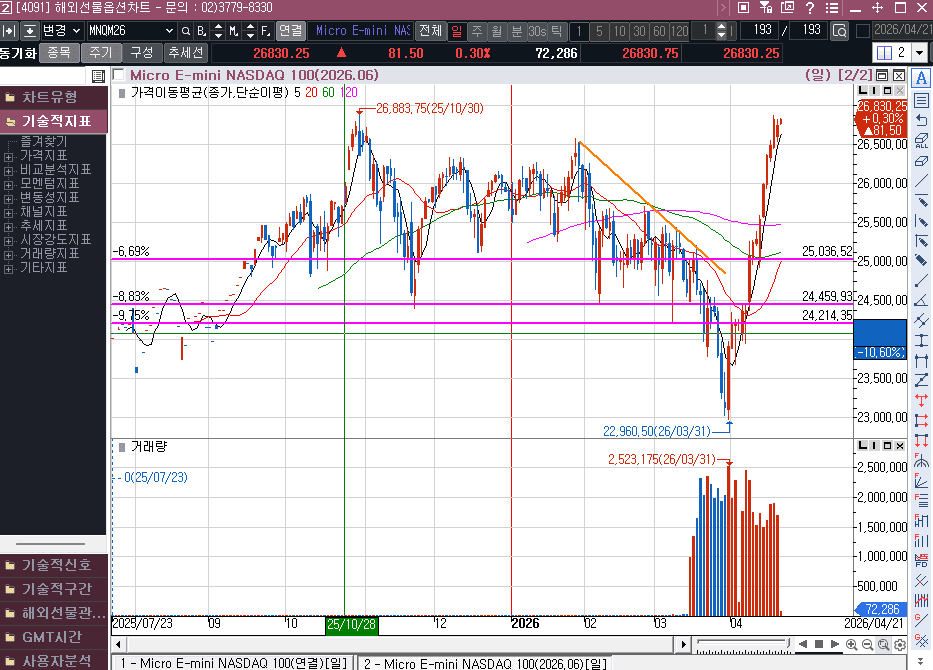Toggle checkbox beside Micro E-mini NASDAQ title
Viewport: 933px width, 670px height.
pyautogui.click(x=119, y=75)
